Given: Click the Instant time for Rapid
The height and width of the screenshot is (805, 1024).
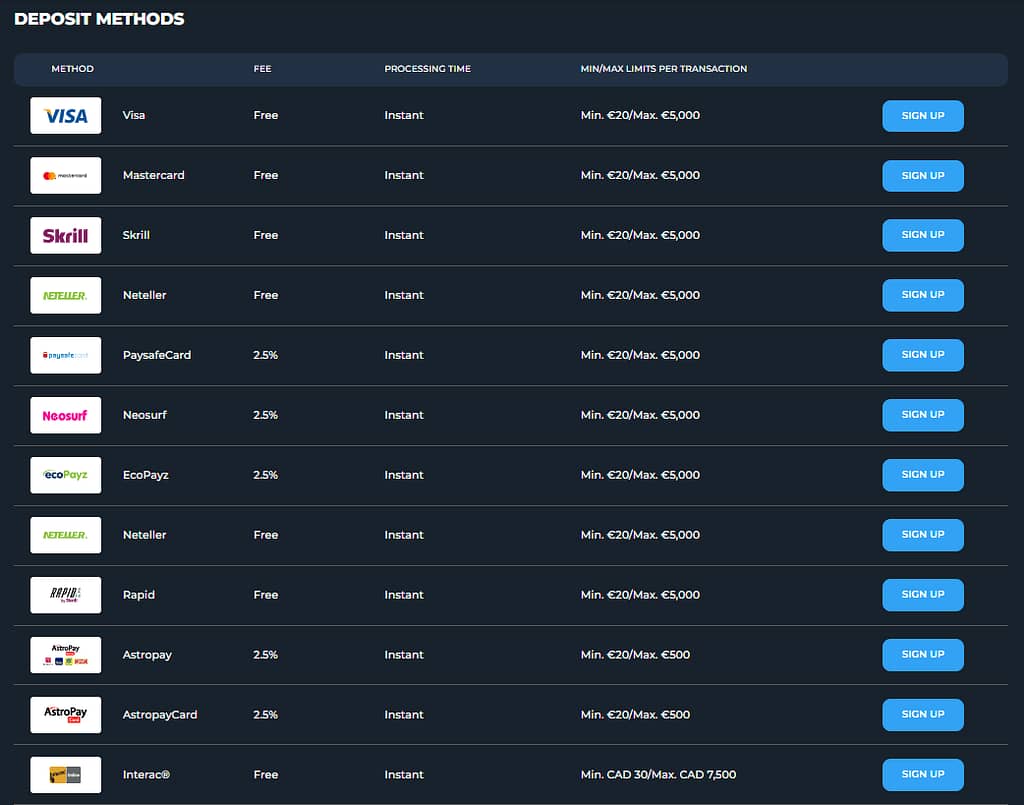Looking at the screenshot, I should click(x=404, y=595).
